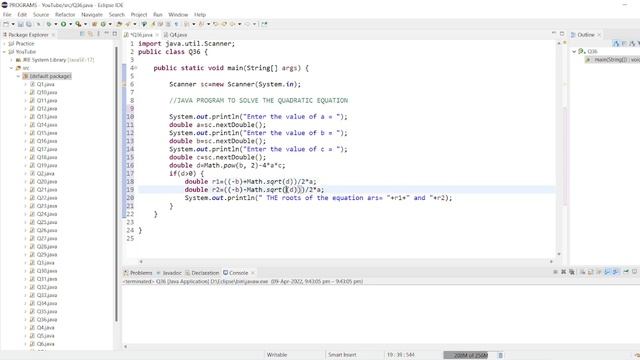
Task: Open the File menu
Action: coord(7,14)
